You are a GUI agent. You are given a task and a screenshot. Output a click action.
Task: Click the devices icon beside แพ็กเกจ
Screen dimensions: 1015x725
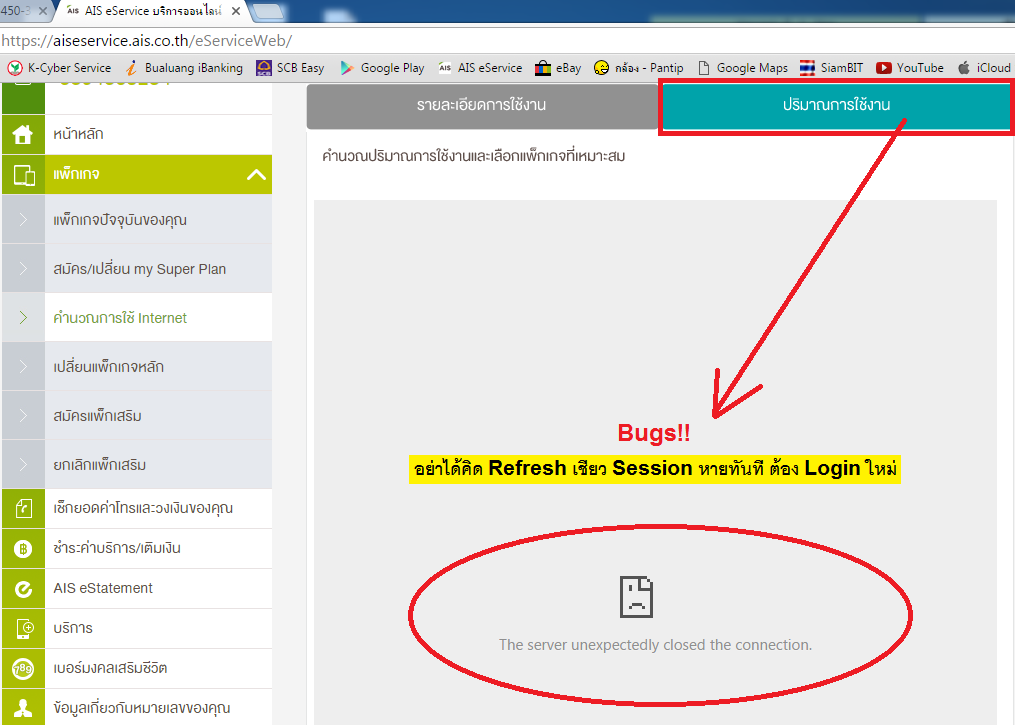[x=24, y=175]
